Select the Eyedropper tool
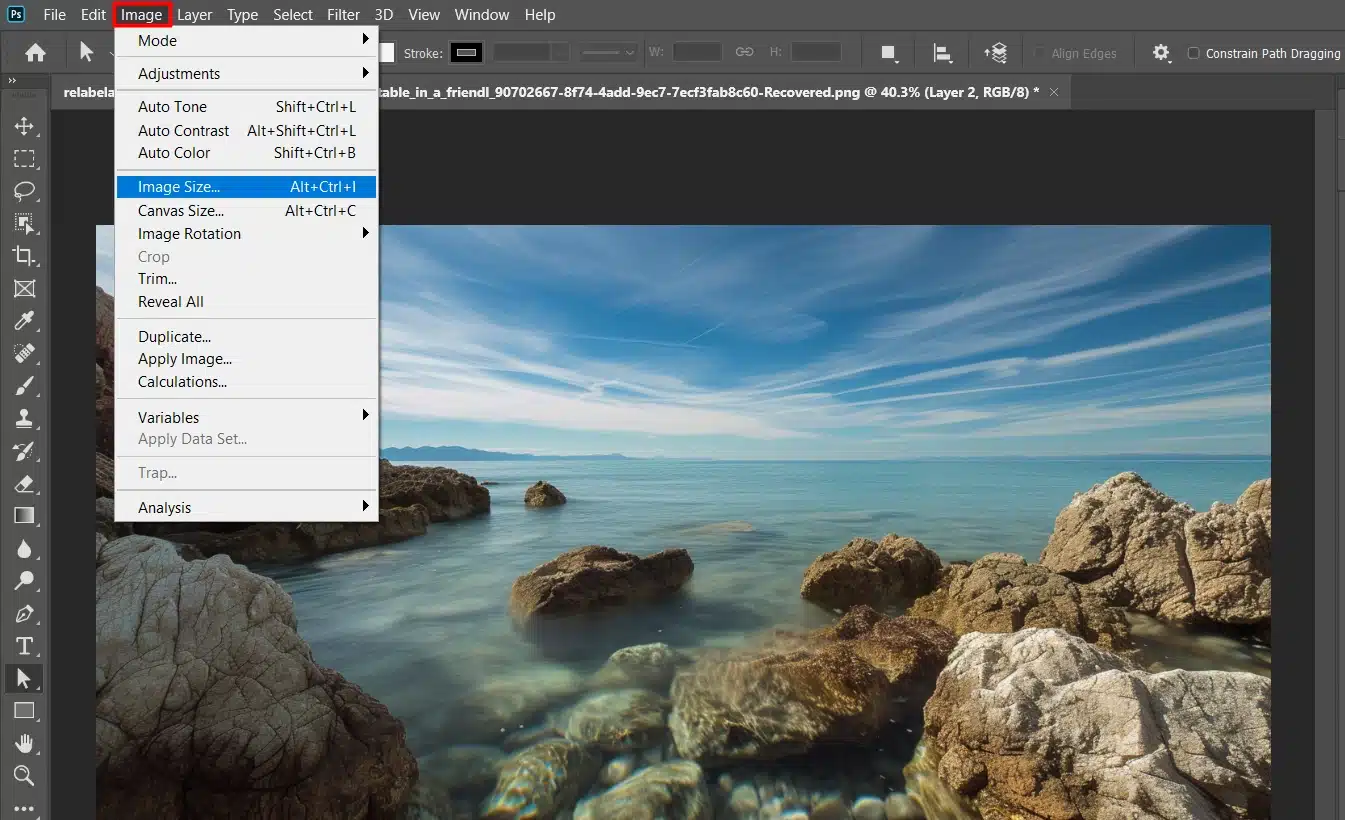Image resolution: width=1345 pixels, height=820 pixels. [24, 320]
